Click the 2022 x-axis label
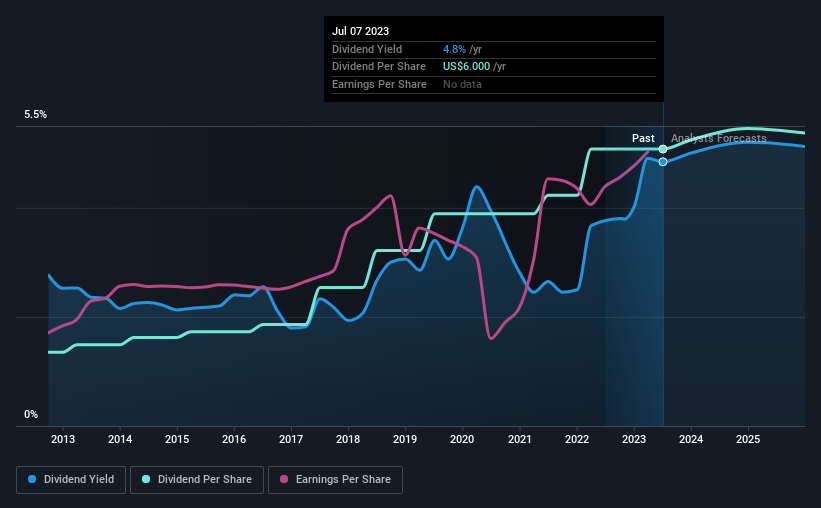 click(x=577, y=439)
